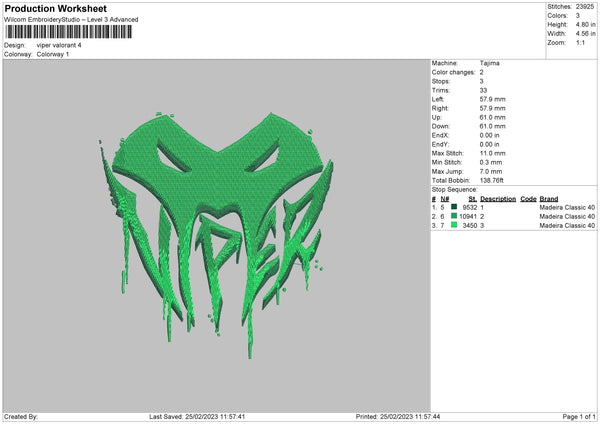
Task: Click the Total Bobbin value 138.76ft
Action: click(x=492, y=180)
